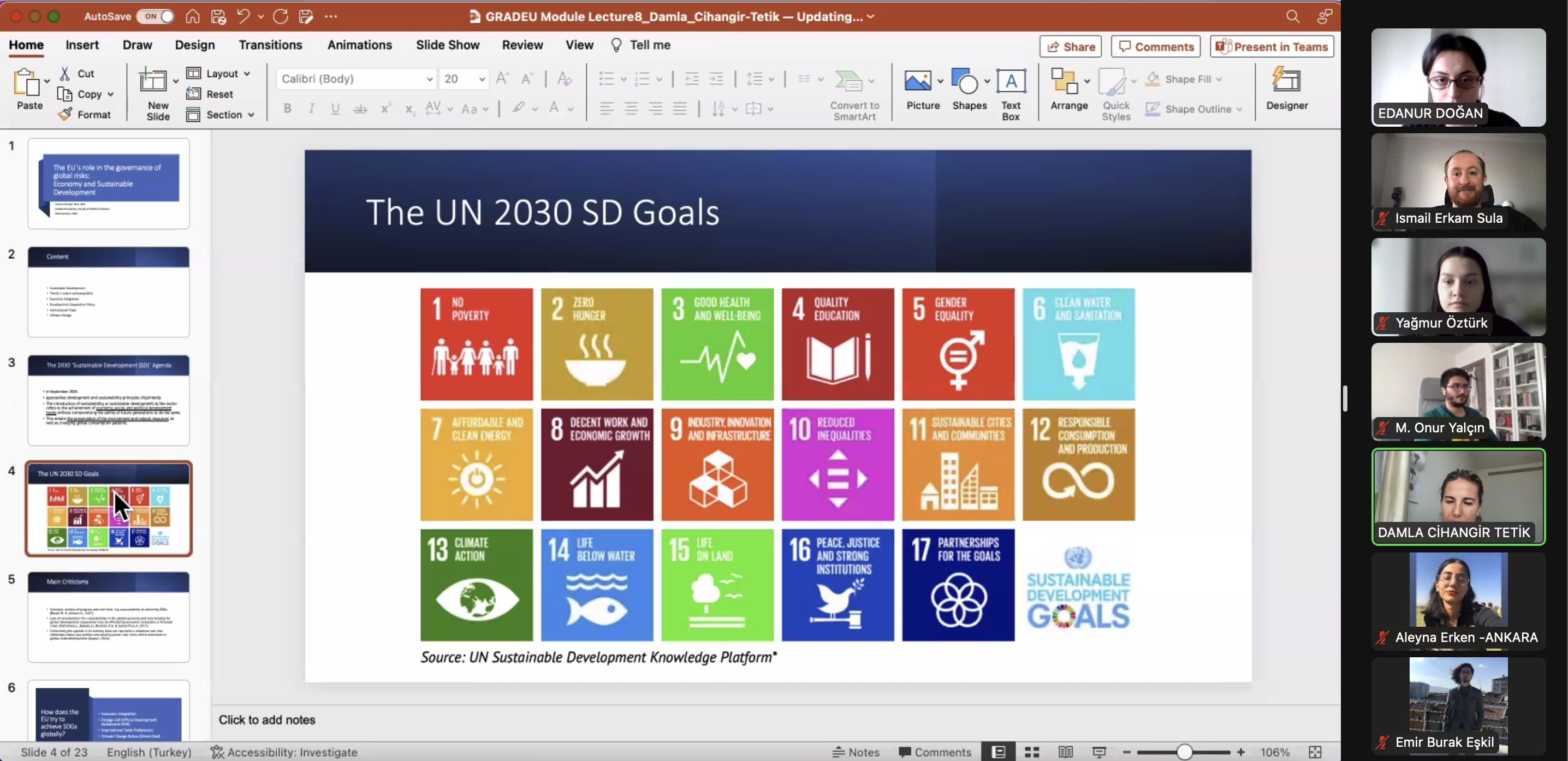Toggle AutoSave switch off
This screenshot has height=761, width=1568.
point(156,16)
